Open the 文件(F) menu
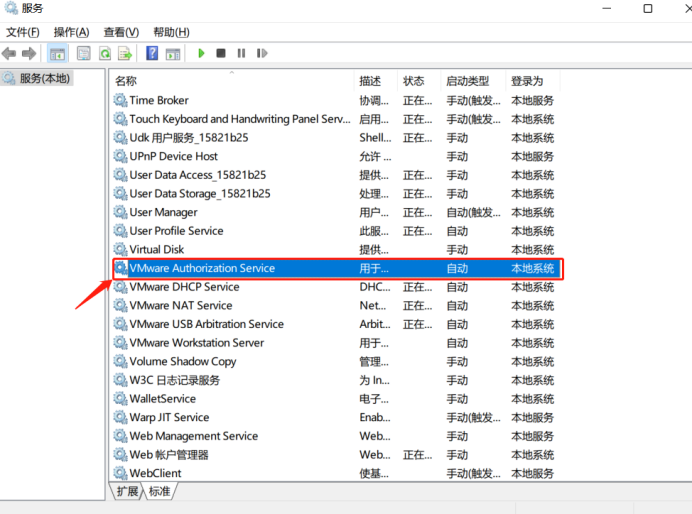692x514 pixels. 23,32
